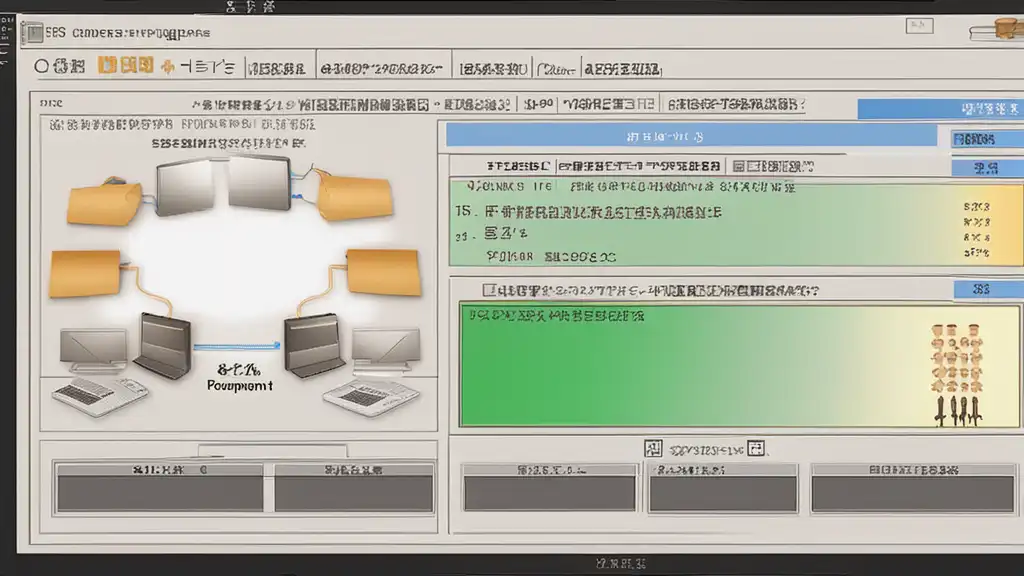
Task: Select the left dark server tower in diagram
Action: point(163,346)
